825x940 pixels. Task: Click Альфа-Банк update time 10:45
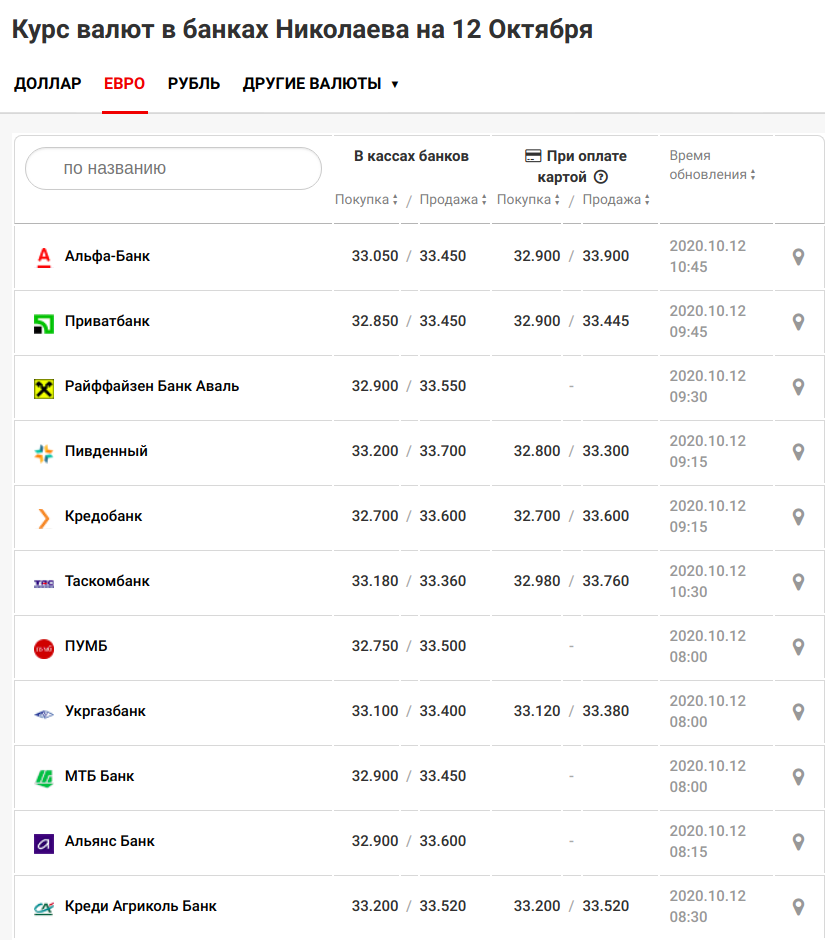(688, 267)
